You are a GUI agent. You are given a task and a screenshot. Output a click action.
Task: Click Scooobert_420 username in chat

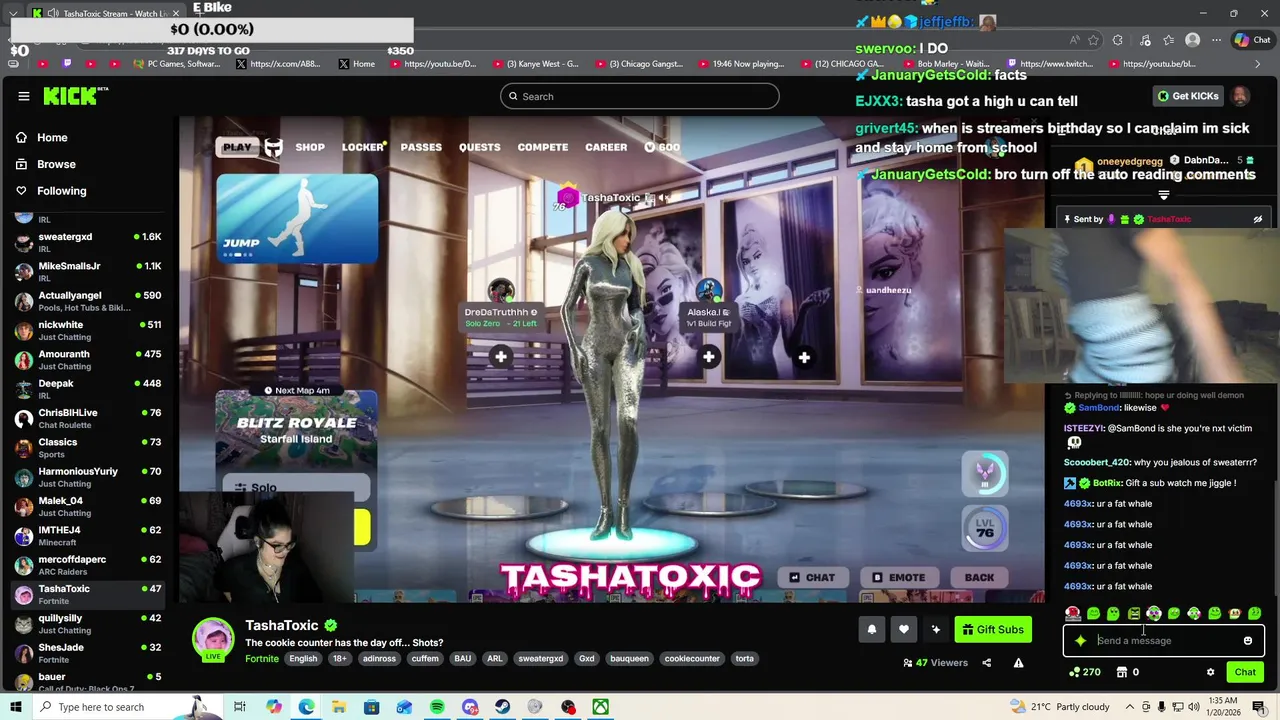1096,462
